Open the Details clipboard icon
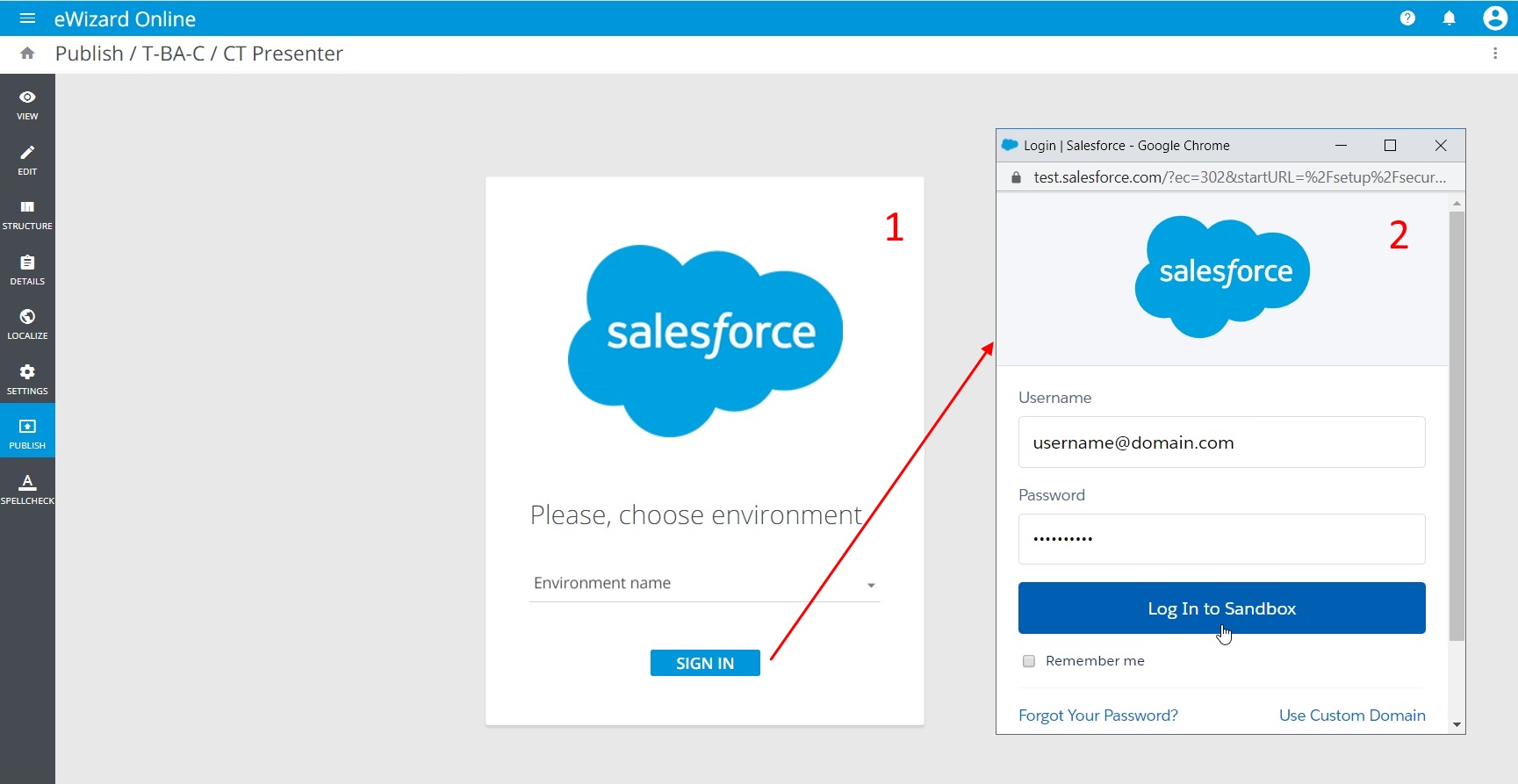 point(27,270)
